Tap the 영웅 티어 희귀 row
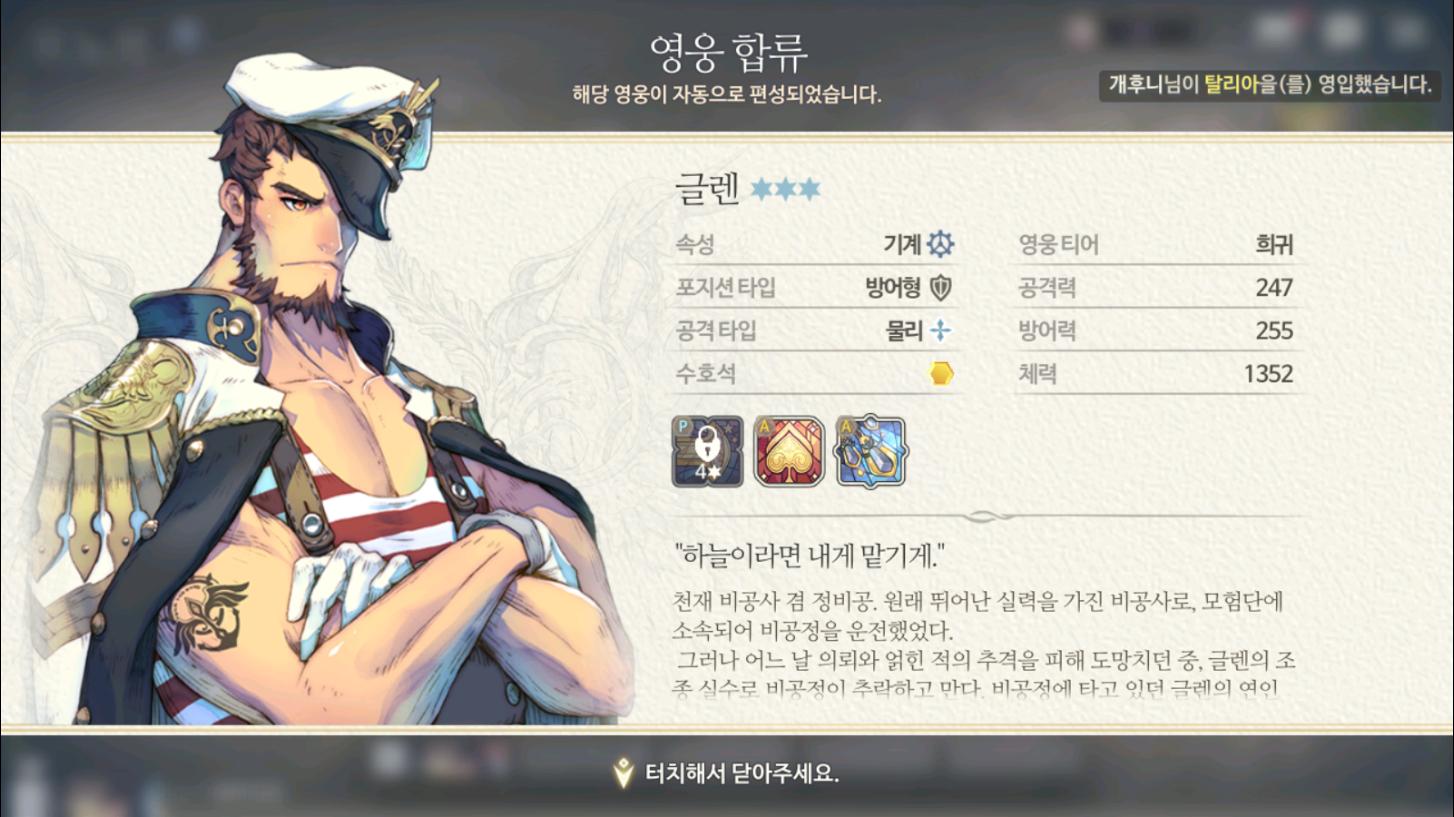Screen dimensions: 1454x817 pyautogui.click(x=1157, y=244)
